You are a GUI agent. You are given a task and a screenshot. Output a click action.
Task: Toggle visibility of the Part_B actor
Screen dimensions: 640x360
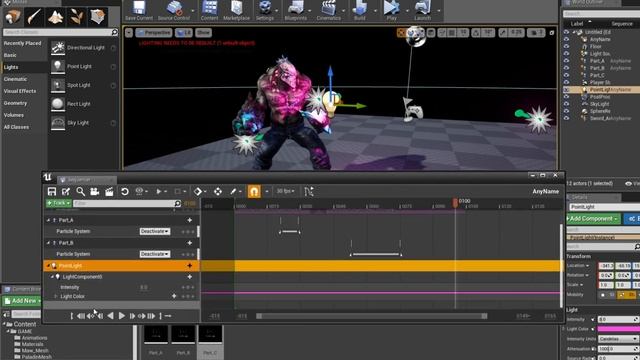(x=566, y=68)
